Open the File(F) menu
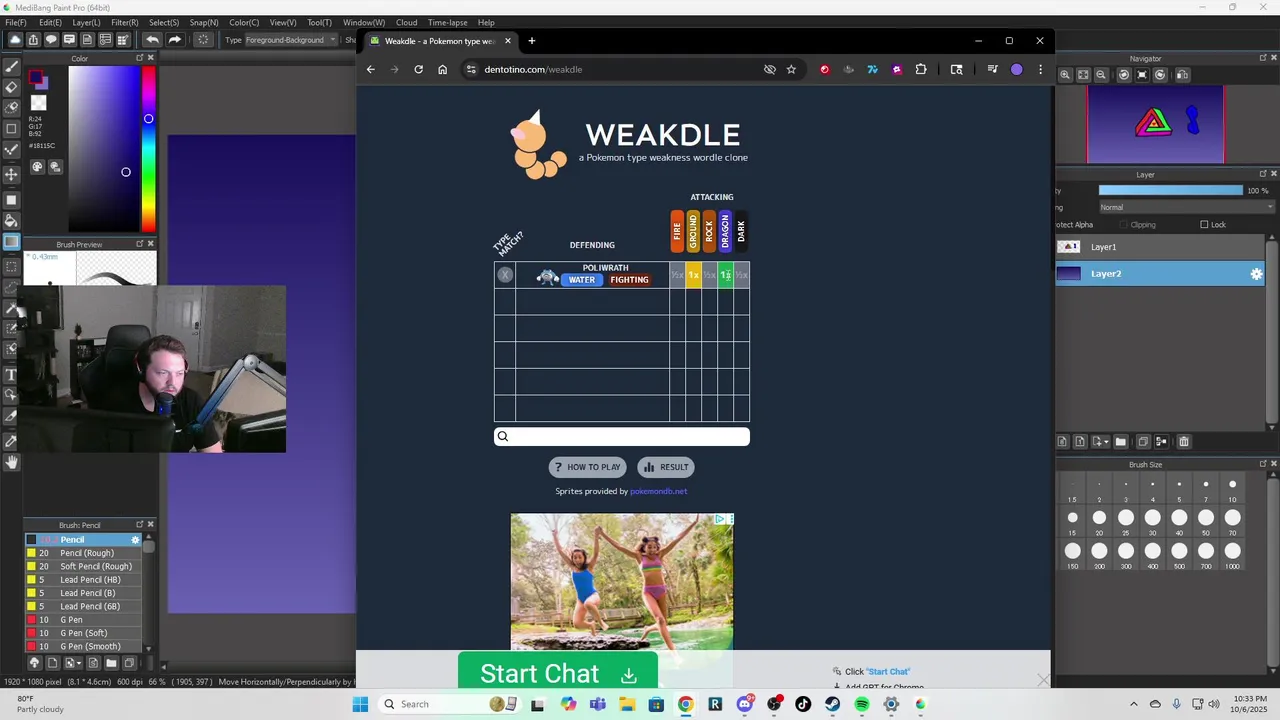 point(15,22)
